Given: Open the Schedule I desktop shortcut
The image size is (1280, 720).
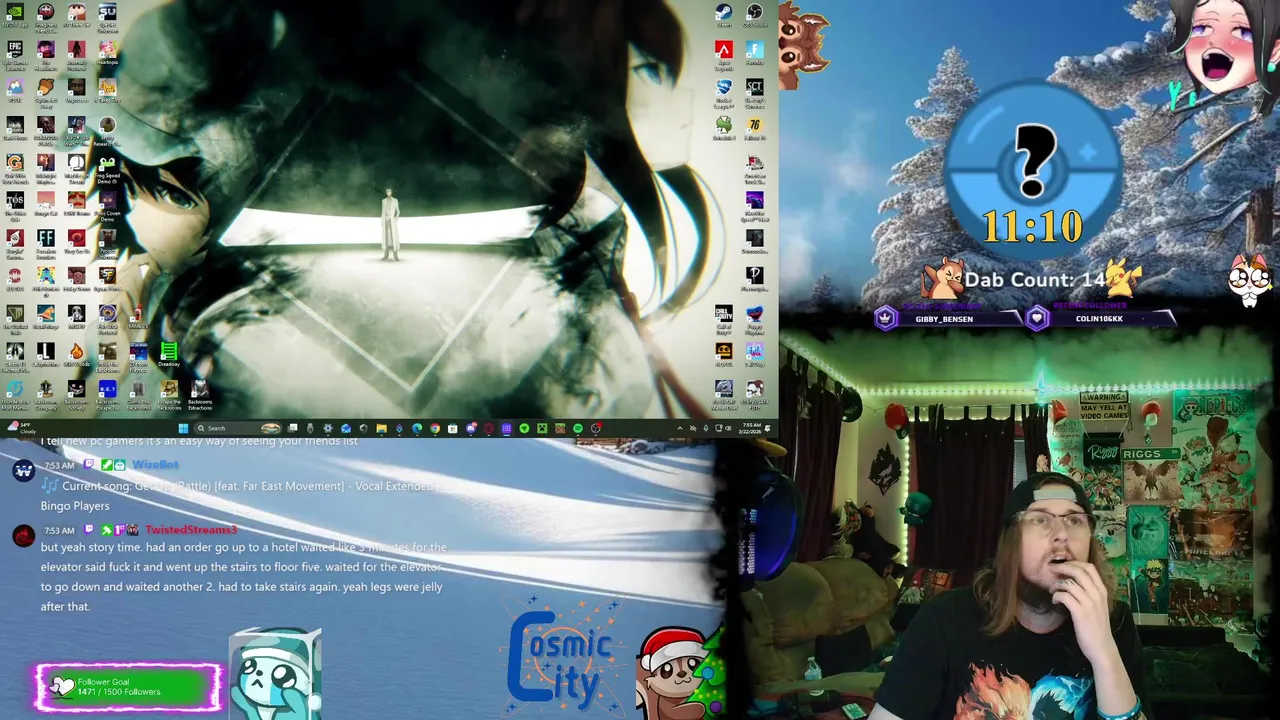Looking at the screenshot, I should coord(724,125).
